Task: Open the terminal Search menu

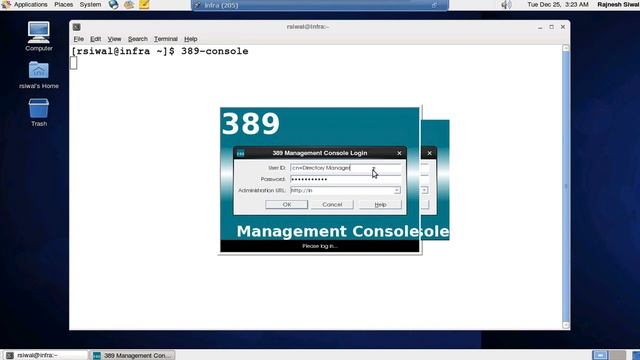Action: tap(138, 39)
